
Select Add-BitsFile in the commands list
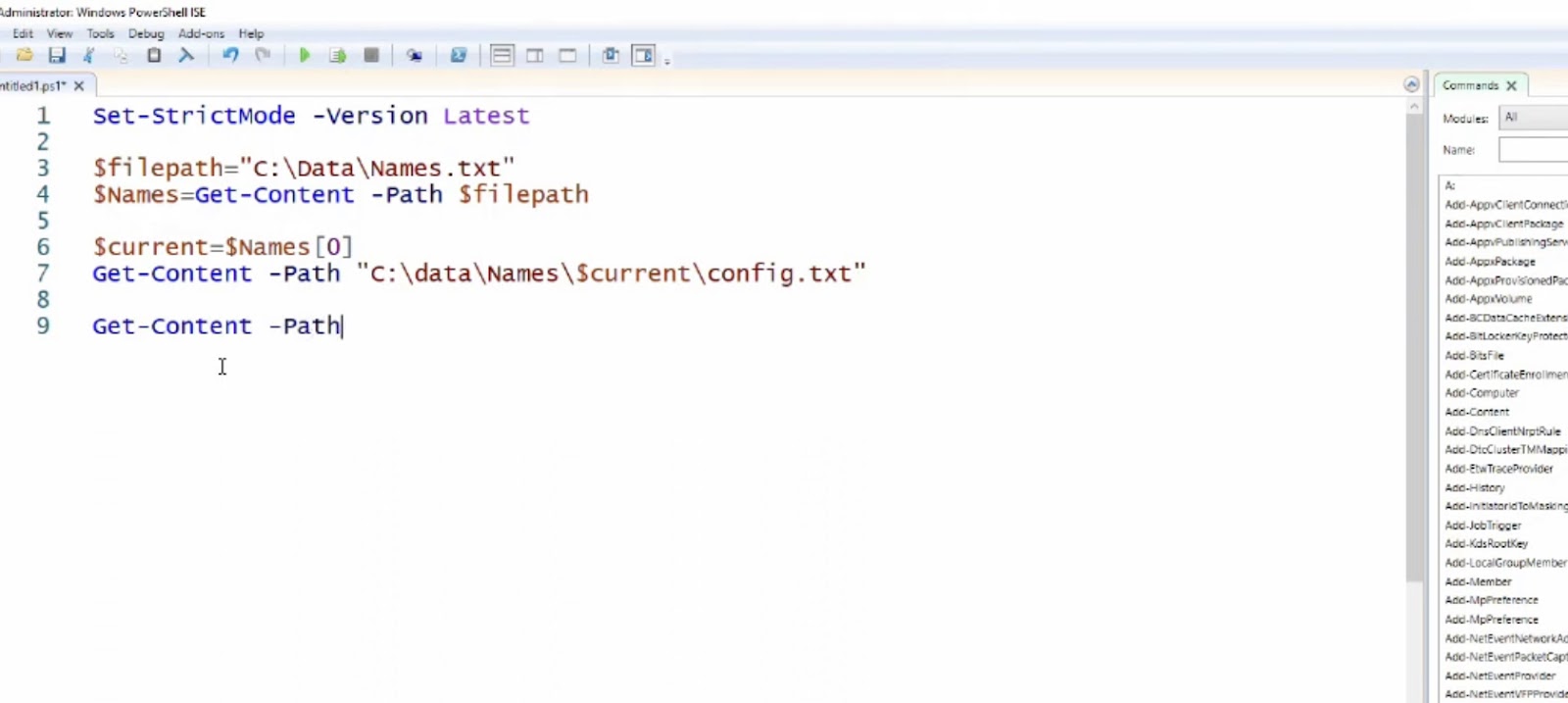click(x=1474, y=356)
